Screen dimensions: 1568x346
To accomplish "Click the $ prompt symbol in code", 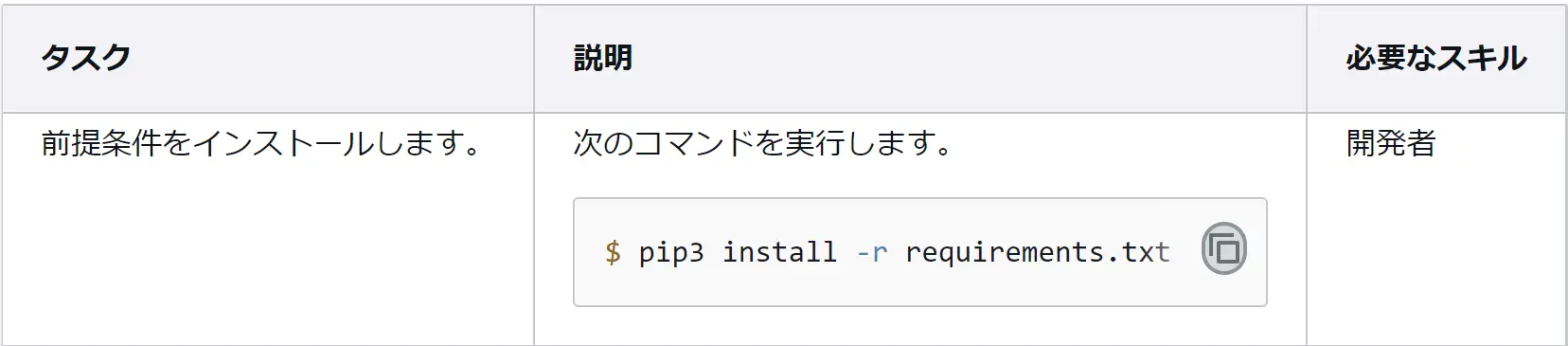I will 613,252.
